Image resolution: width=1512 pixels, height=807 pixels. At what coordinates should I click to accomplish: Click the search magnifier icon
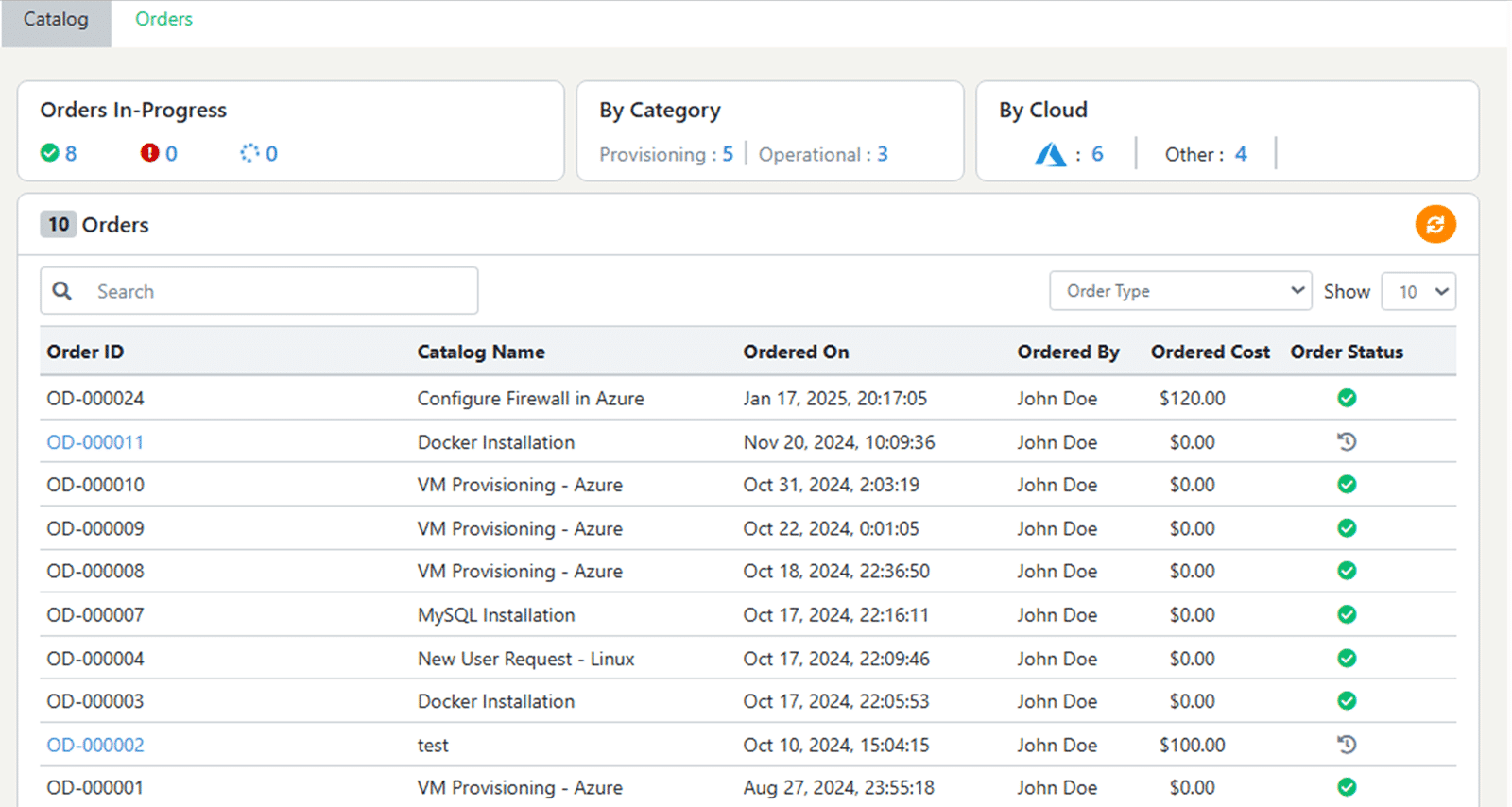click(62, 291)
